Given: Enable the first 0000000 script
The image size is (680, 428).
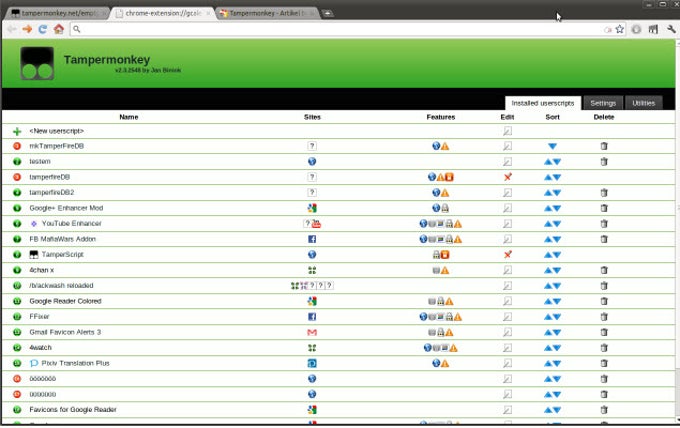Looking at the screenshot, I should pos(17,379).
